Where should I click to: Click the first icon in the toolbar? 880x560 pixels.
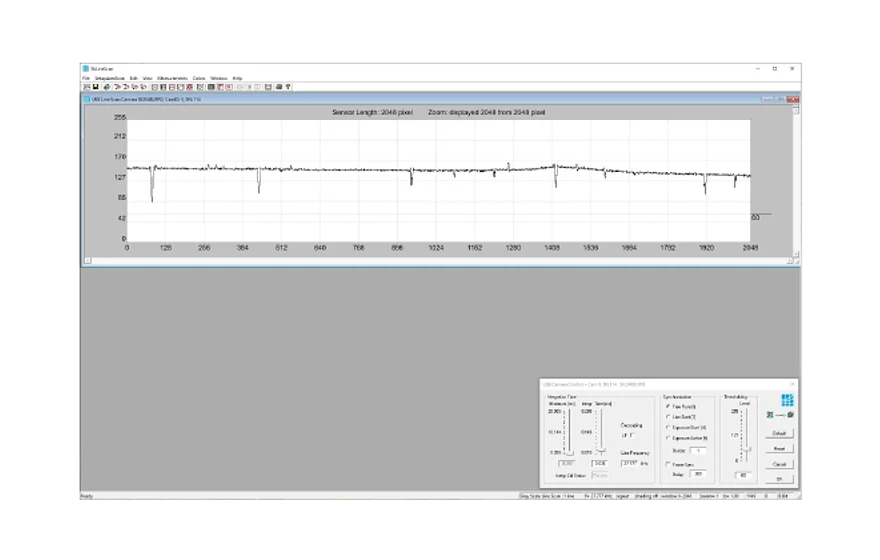[x=86, y=87]
